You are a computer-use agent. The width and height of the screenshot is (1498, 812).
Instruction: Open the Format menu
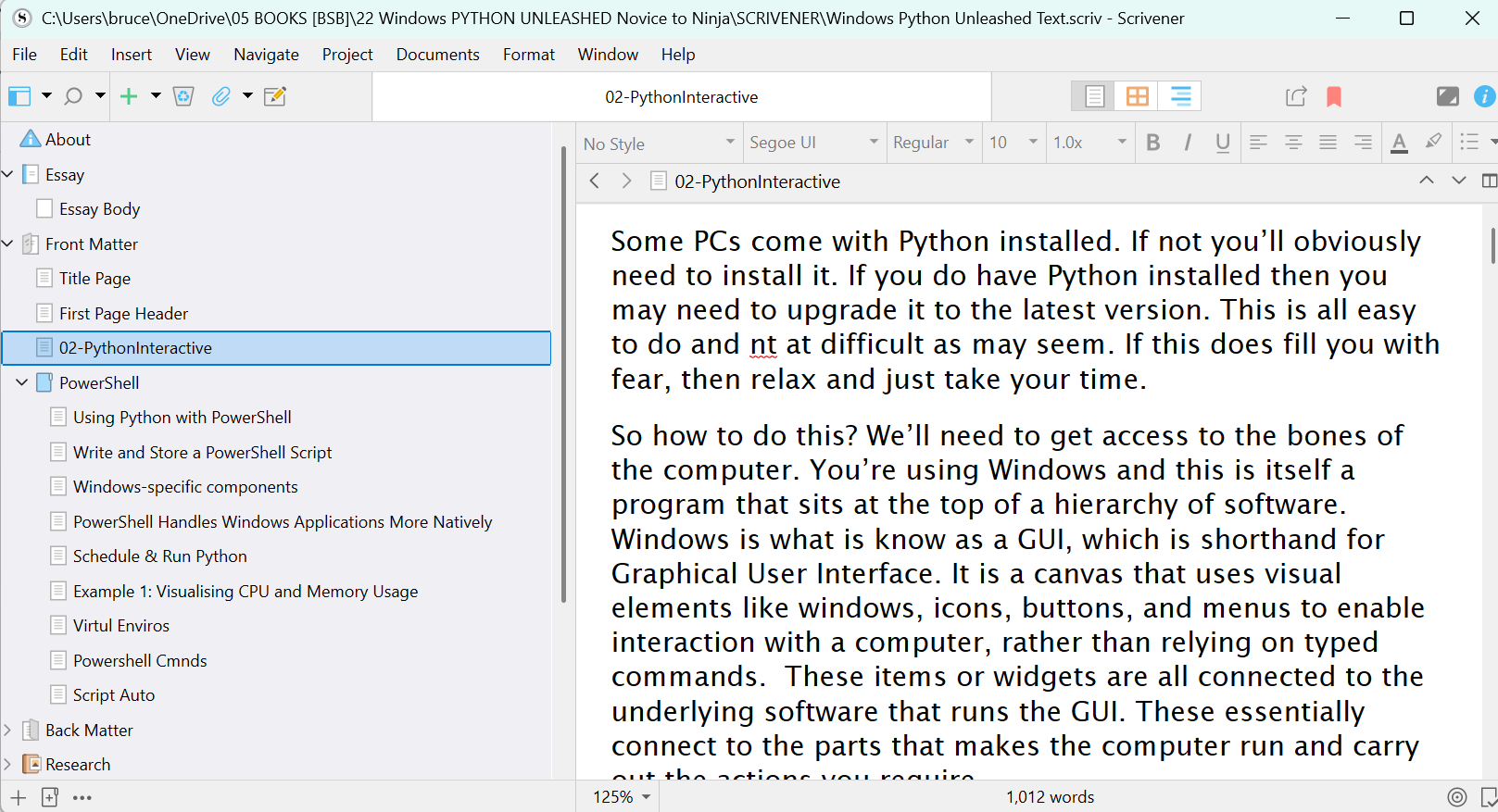(x=528, y=55)
